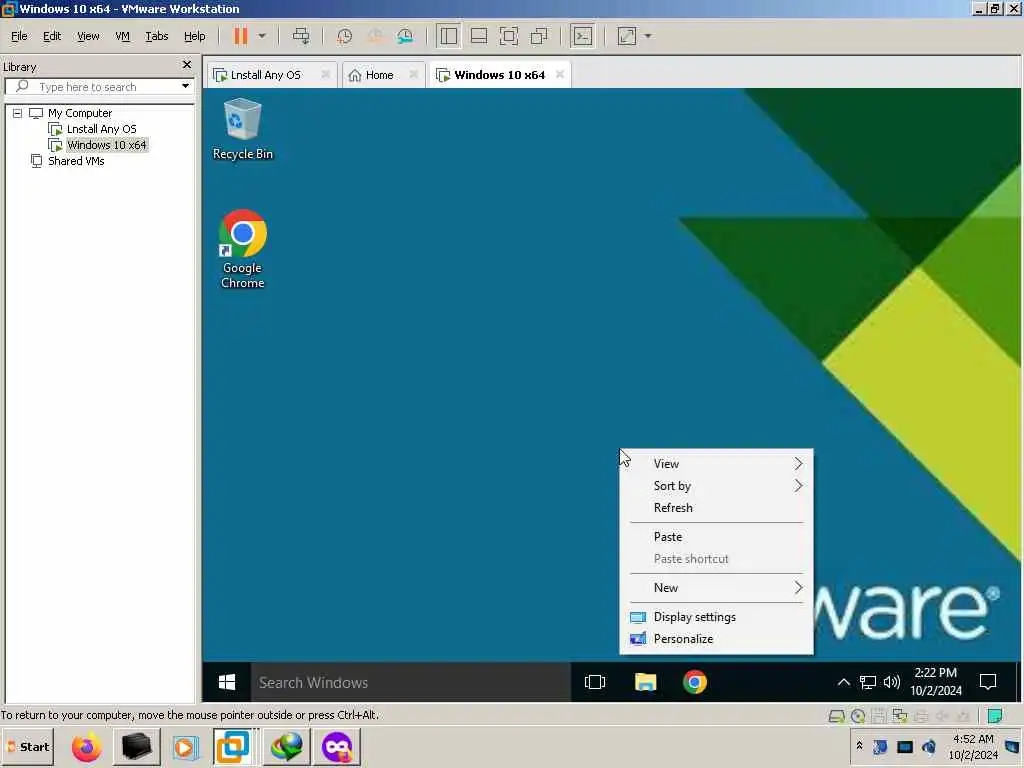The width and height of the screenshot is (1024, 768).
Task: Switch to Unity mode via toolbar icon
Action: tap(539, 36)
